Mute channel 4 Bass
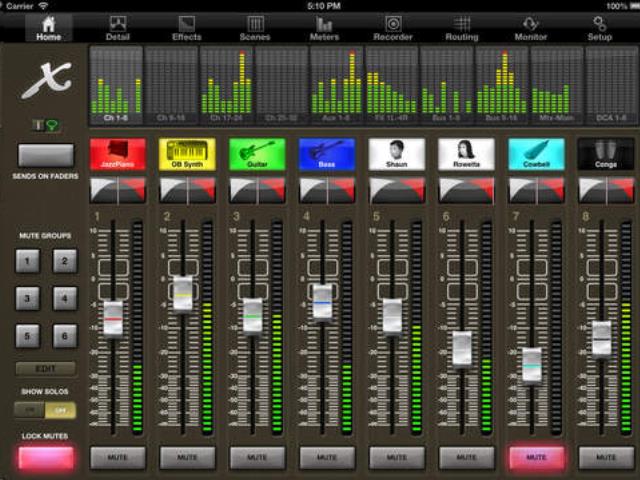The image size is (640, 480). click(327, 458)
